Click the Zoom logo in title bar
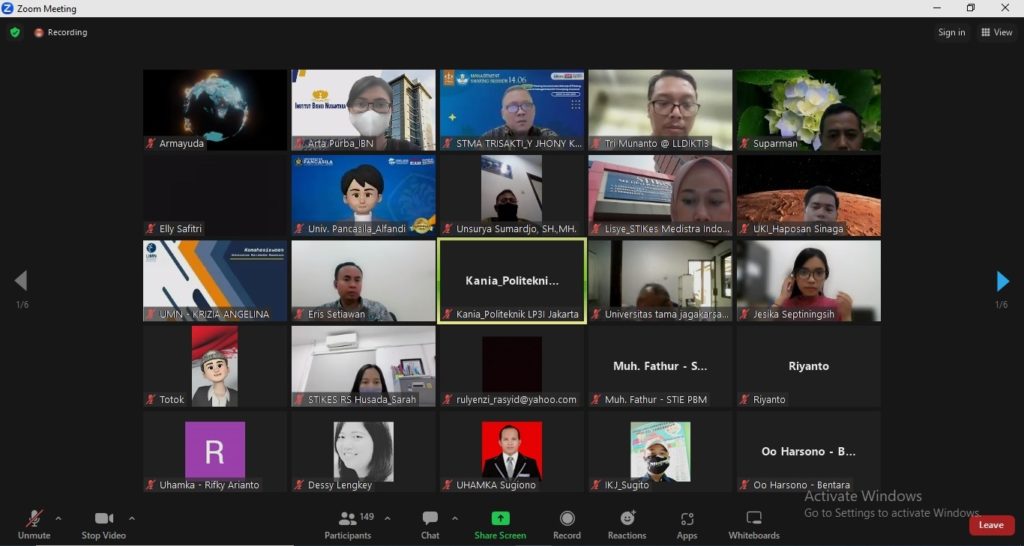The image size is (1024, 546). 8,8
